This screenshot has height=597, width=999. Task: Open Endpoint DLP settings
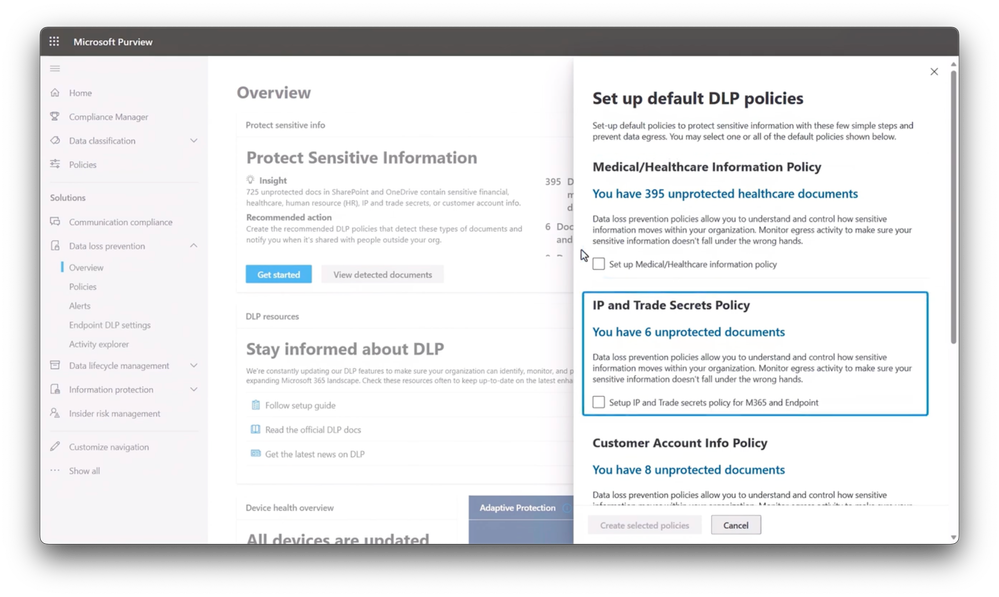pyautogui.click(x=110, y=325)
